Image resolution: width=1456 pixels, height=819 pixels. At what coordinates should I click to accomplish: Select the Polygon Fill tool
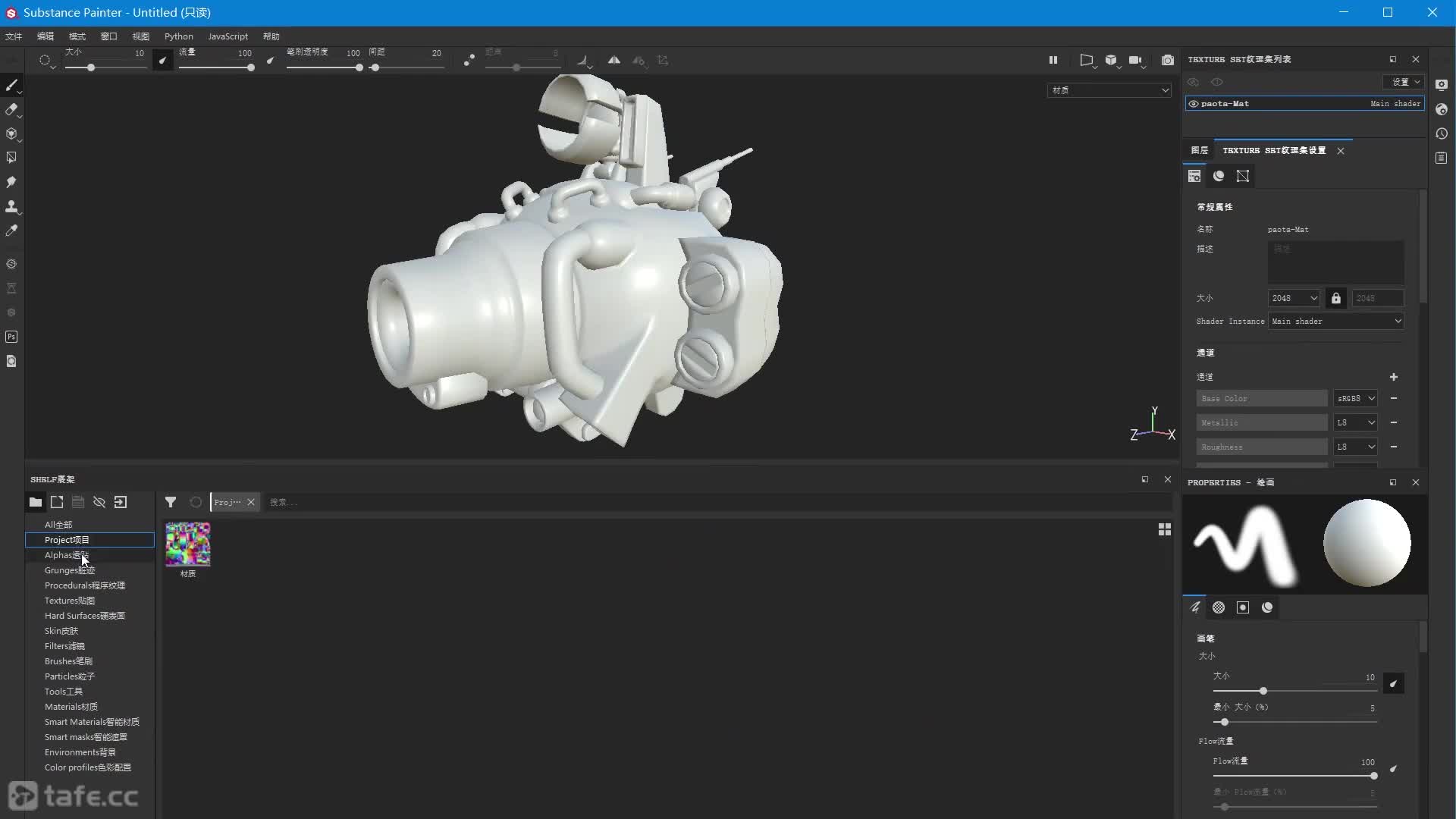[11, 158]
